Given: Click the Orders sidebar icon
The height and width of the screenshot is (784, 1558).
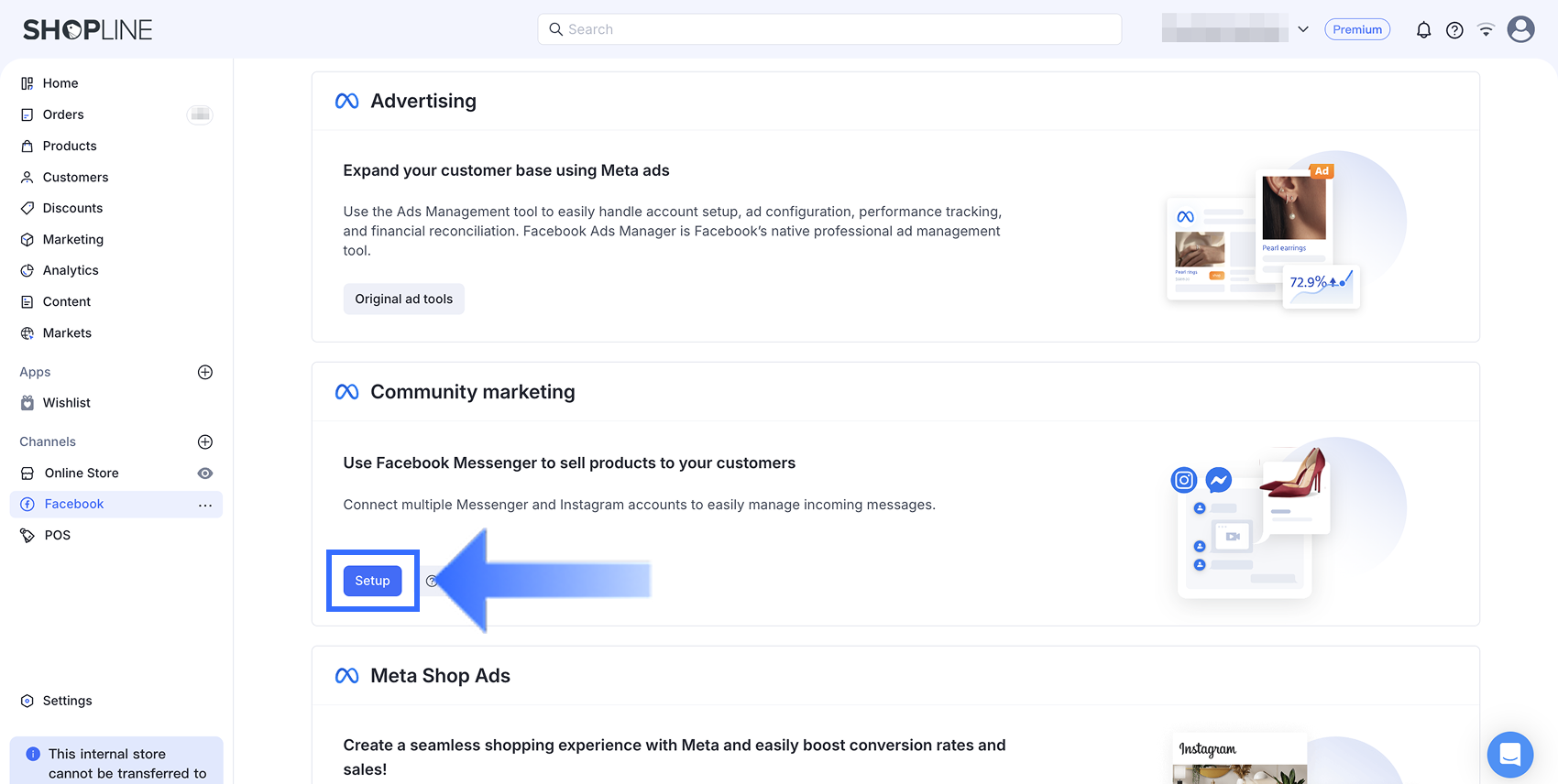Looking at the screenshot, I should click(x=27, y=114).
